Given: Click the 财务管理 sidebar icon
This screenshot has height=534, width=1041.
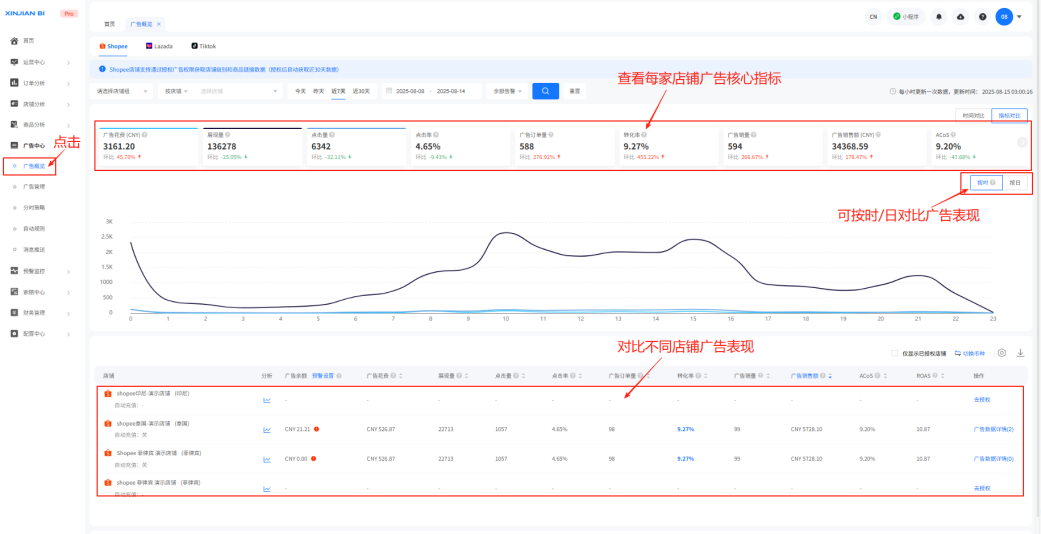Looking at the screenshot, I should (14, 312).
